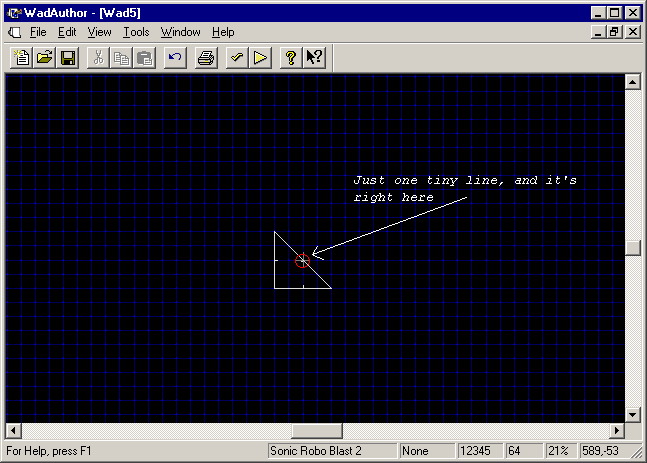Select the triangle's left vertical line
The height and width of the screenshot is (463, 647).
275,260
